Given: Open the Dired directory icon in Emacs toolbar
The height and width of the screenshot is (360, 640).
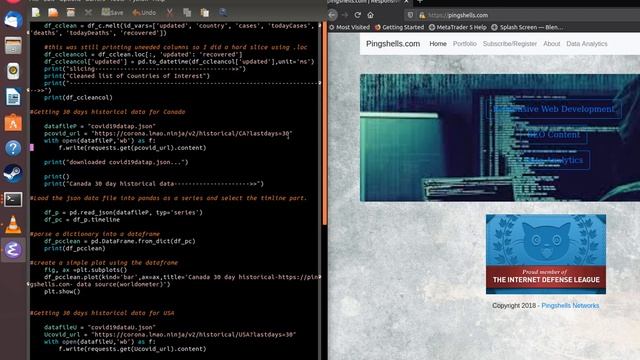Looking at the screenshot, I should coord(71,13).
